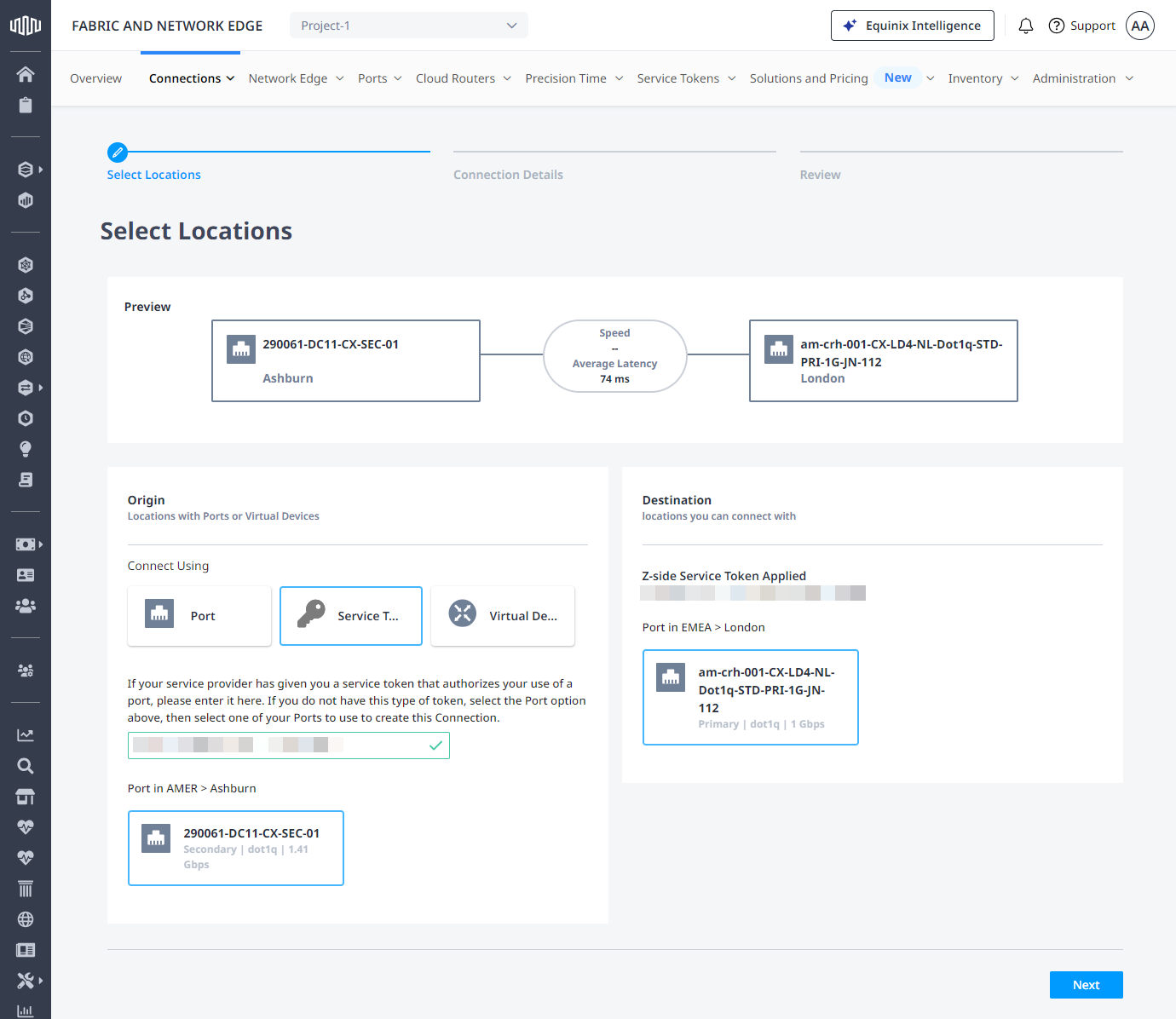The height and width of the screenshot is (1019, 1176).
Task: Expand the Precision Time menu
Action: (574, 78)
